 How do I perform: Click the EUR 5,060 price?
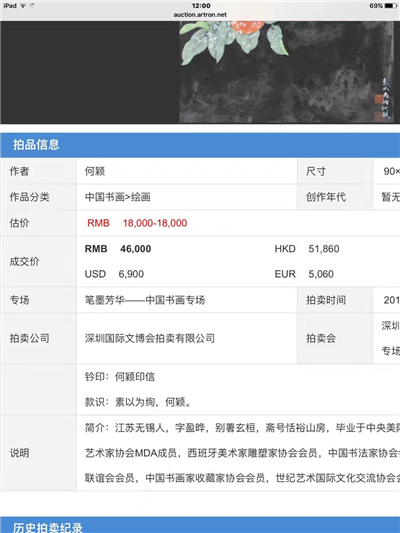[x=304, y=274]
